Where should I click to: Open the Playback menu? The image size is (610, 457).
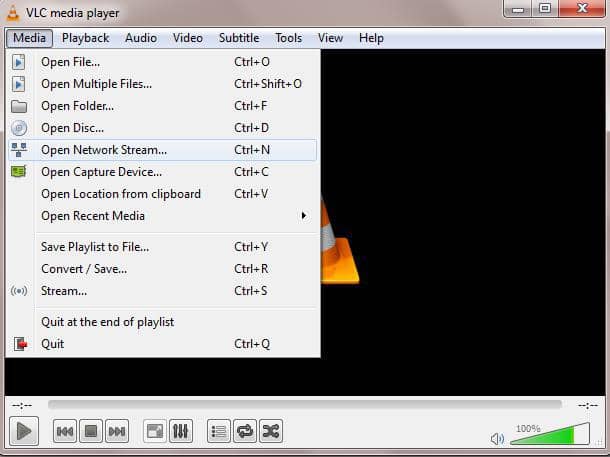[x=86, y=38]
